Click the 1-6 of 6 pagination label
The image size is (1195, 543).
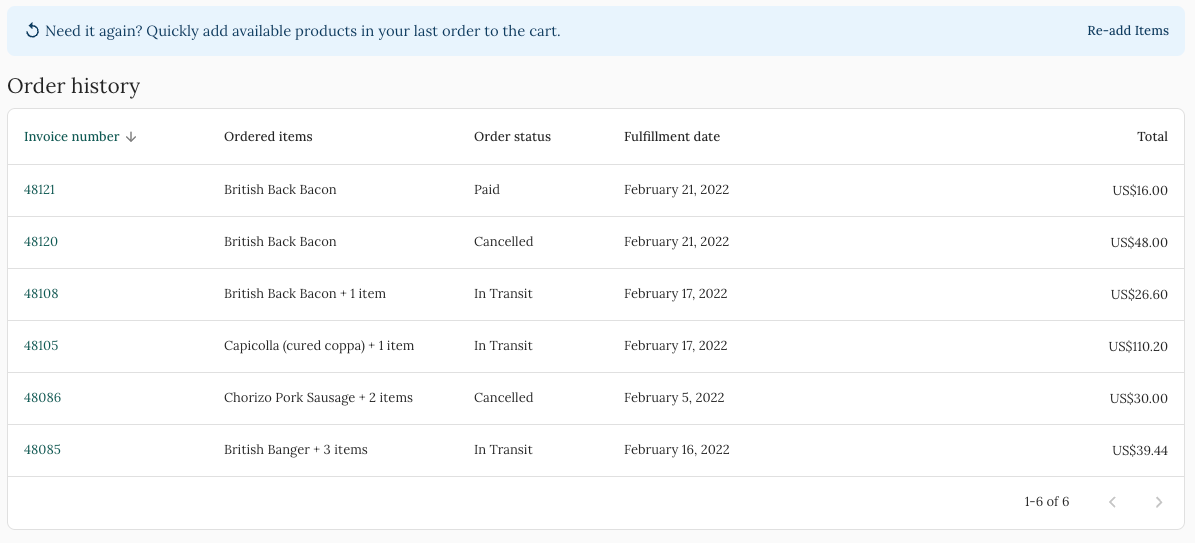(1047, 502)
